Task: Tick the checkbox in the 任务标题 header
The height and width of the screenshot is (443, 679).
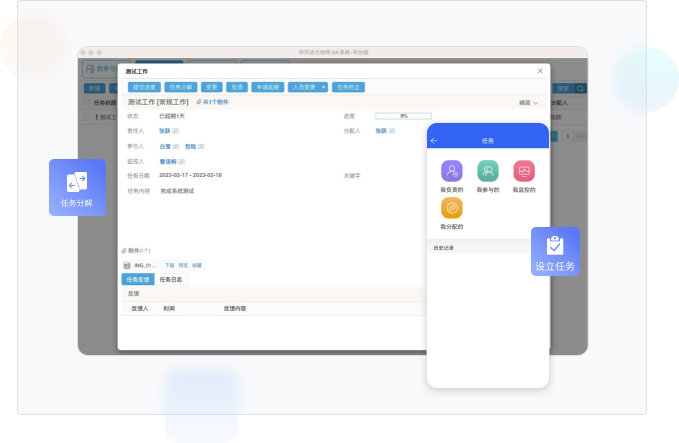Action: pyautogui.click(x=86, y=102)
